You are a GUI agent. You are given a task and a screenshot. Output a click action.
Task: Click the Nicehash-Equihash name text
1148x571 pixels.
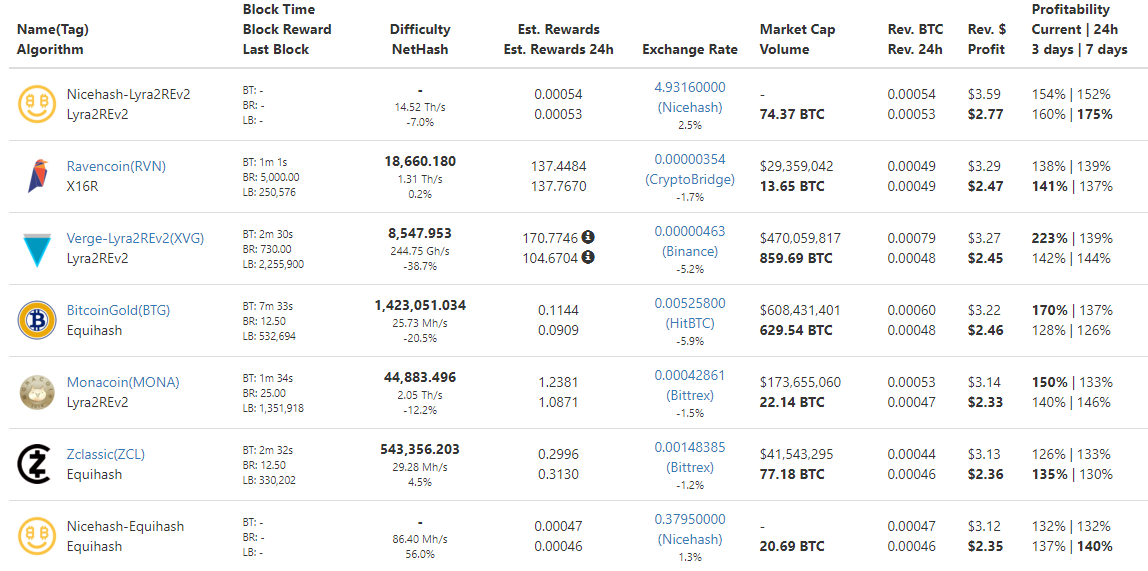[x=125, y=526]
